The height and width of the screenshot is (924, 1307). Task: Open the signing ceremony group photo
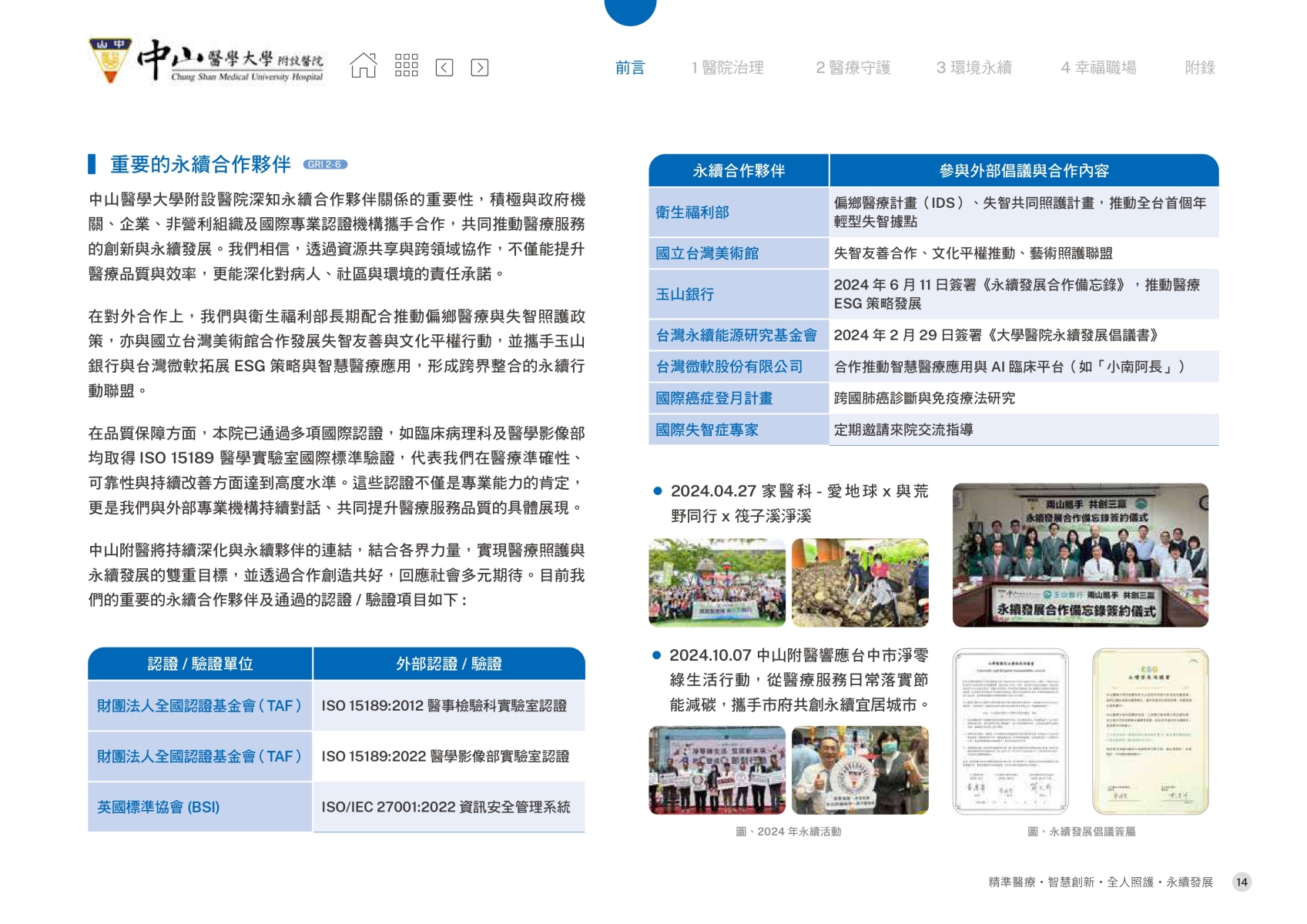pyautogui.click(x=1080, y=554)
